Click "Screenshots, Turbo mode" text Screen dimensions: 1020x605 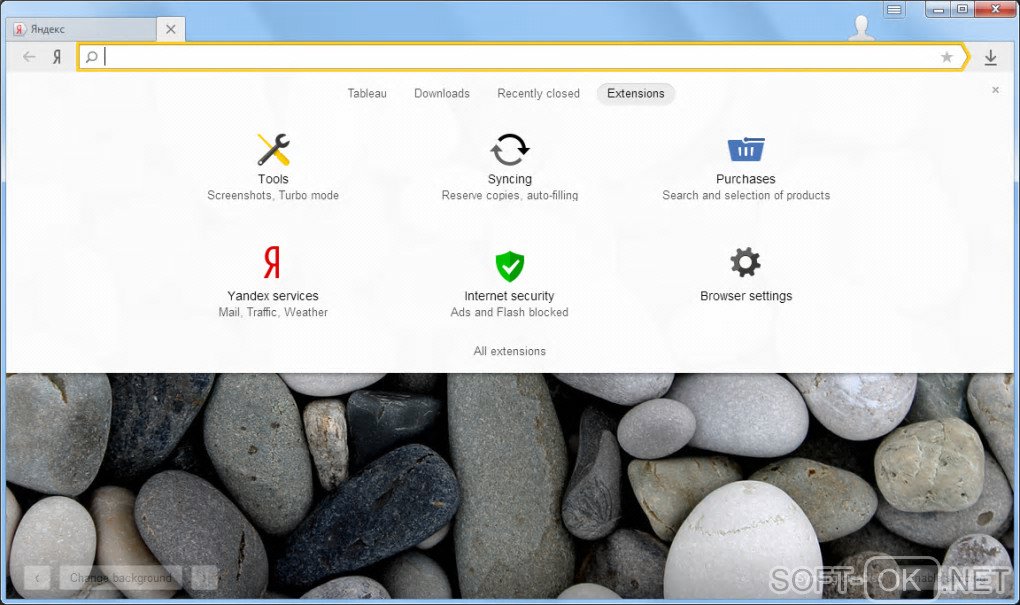(x=273, y=195)
